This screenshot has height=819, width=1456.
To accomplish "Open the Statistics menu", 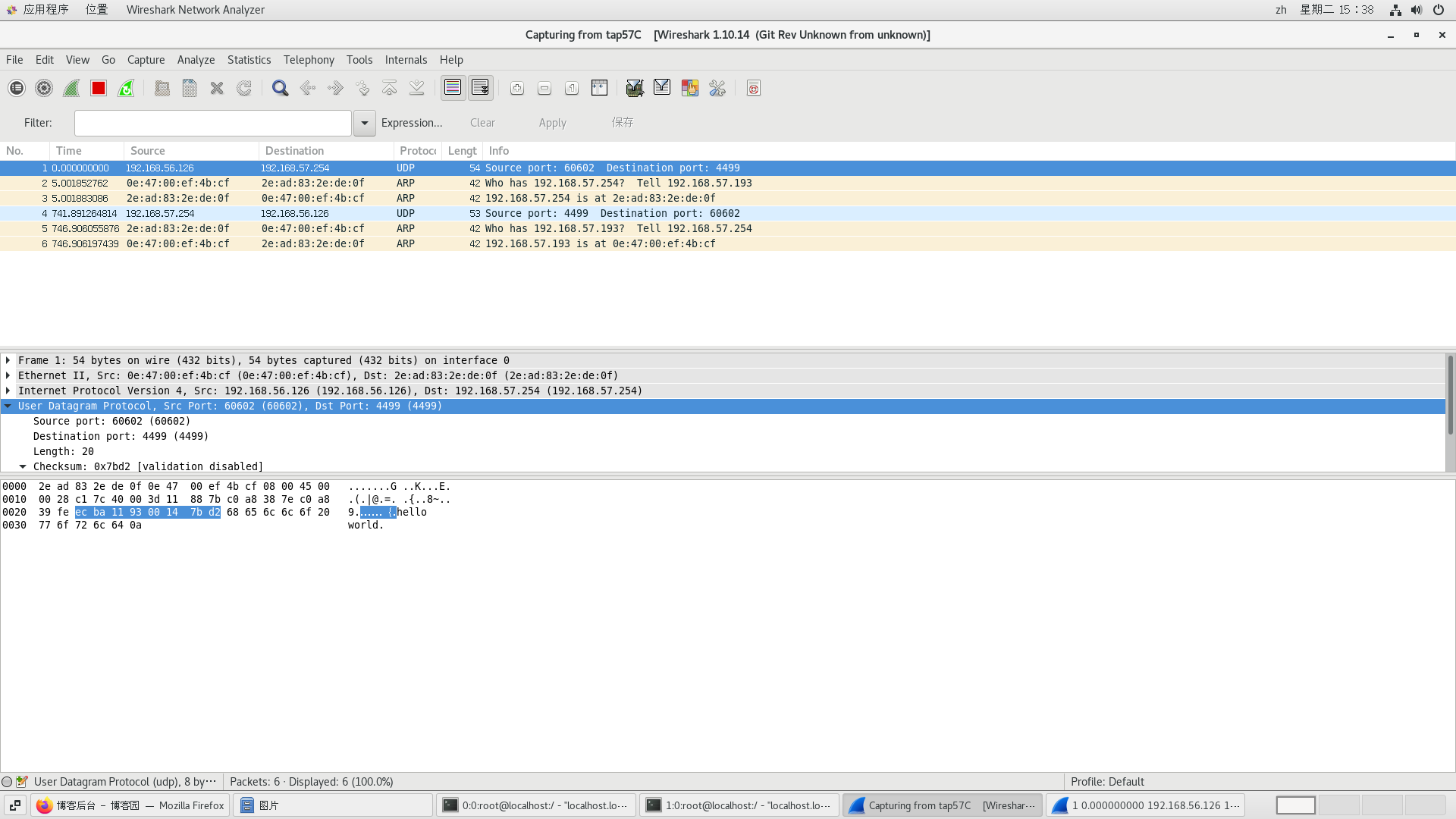I will (x=249, y=60).
